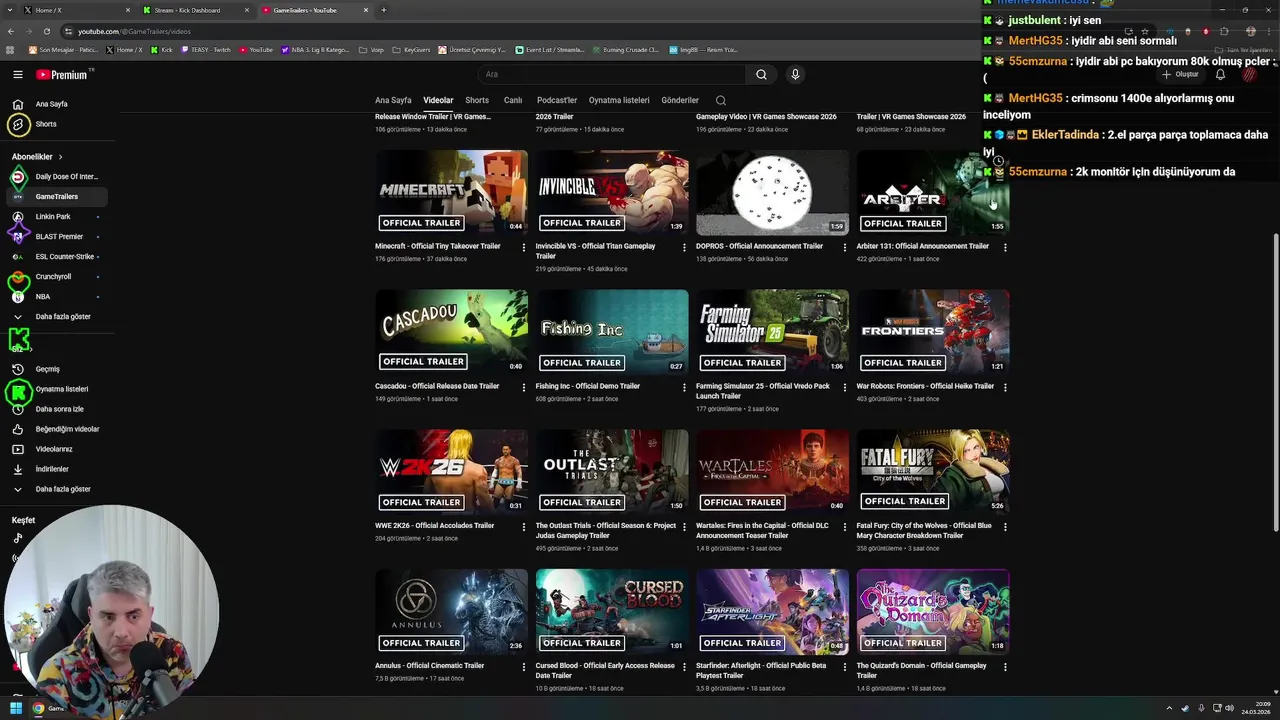This screenshot has height=720, width=1280.
Task: Switch to Gönderiler tab
Action: click(x=680, y=100)
